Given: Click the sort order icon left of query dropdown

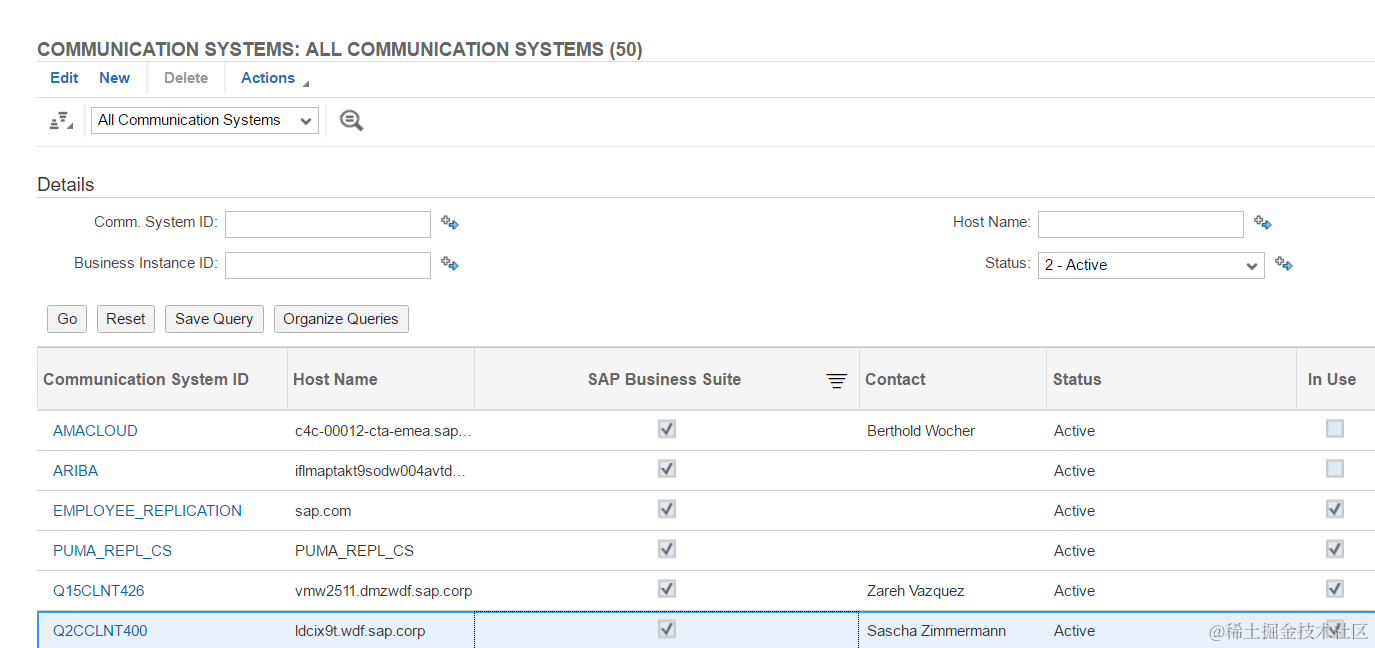Looking at the screenshot, I should pyautogui.click(x=61, y=121).
